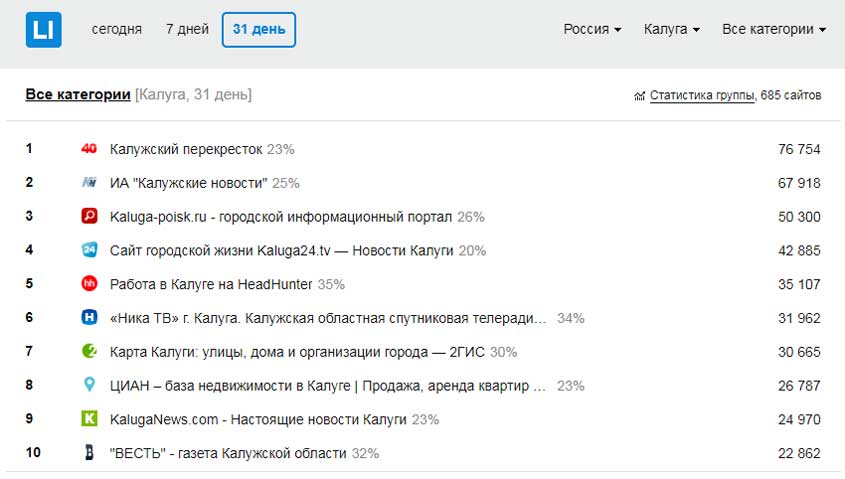845x479 pixels.
Task: Click the Kaluga24.tv site favicon
Action: point(88,250)
